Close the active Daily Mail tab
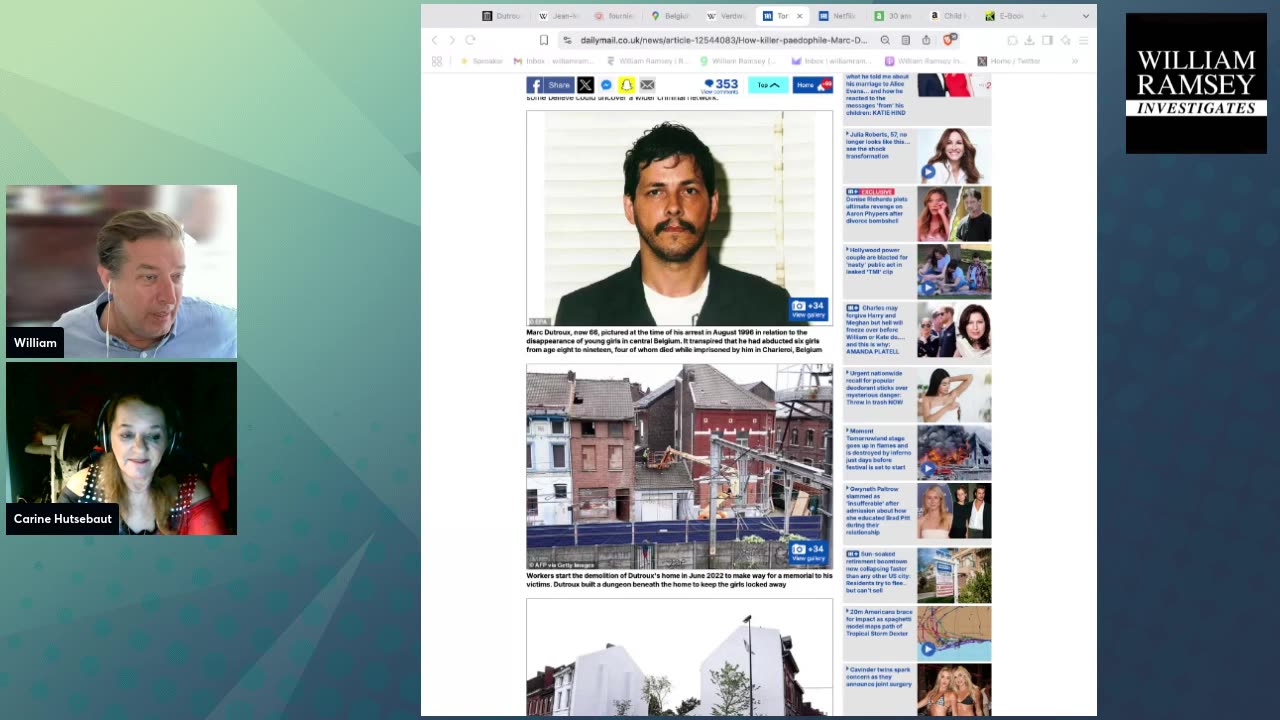 pos(799,16)
